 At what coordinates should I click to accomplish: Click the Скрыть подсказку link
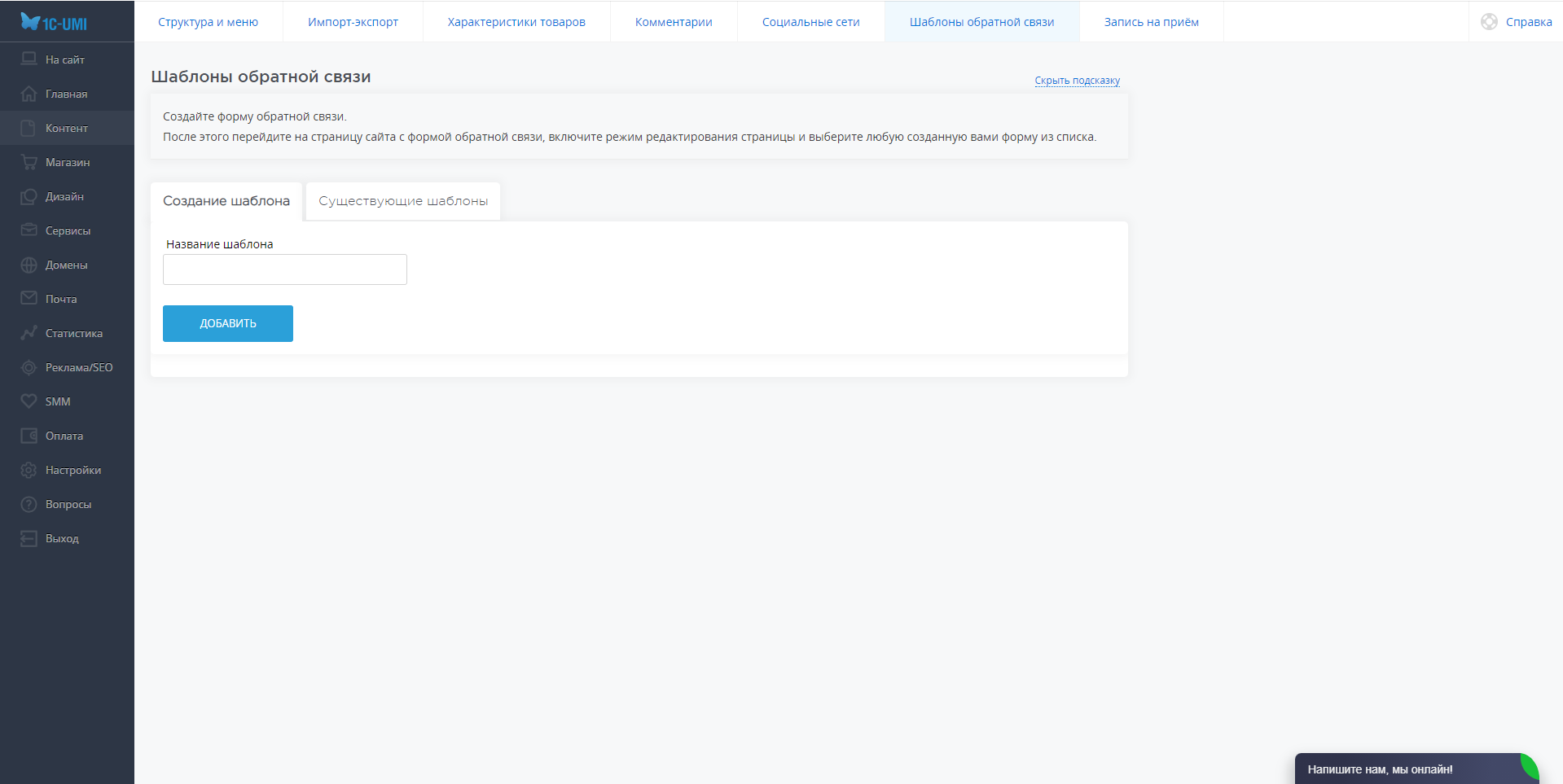point(1077,81)
